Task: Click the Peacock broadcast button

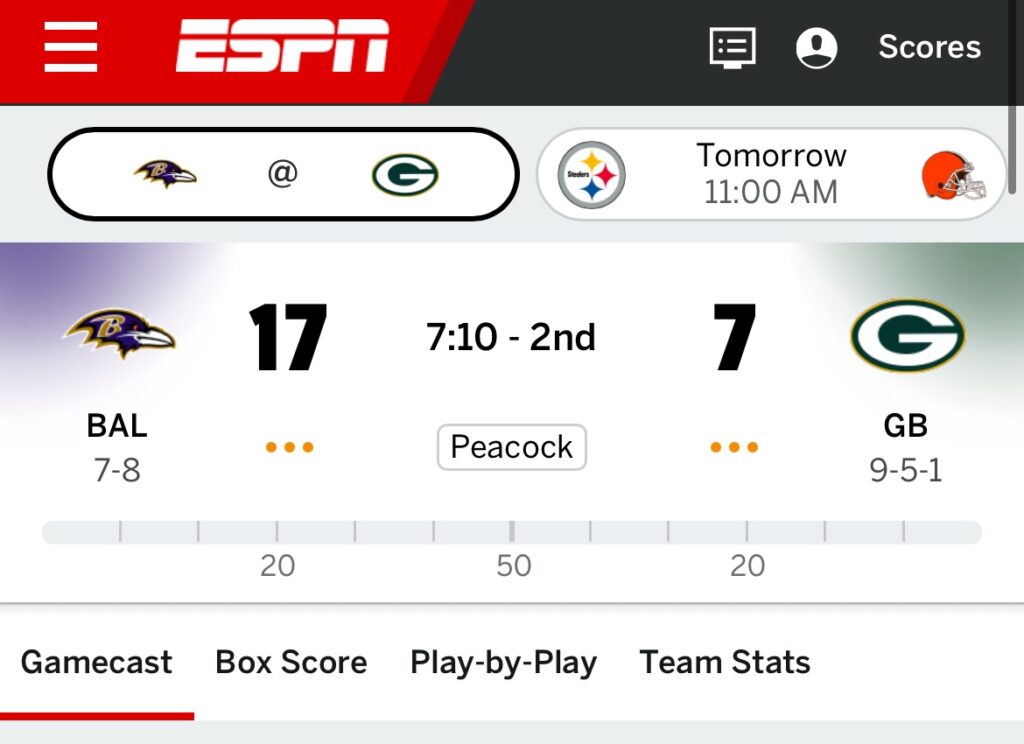Action: [511, 447]
